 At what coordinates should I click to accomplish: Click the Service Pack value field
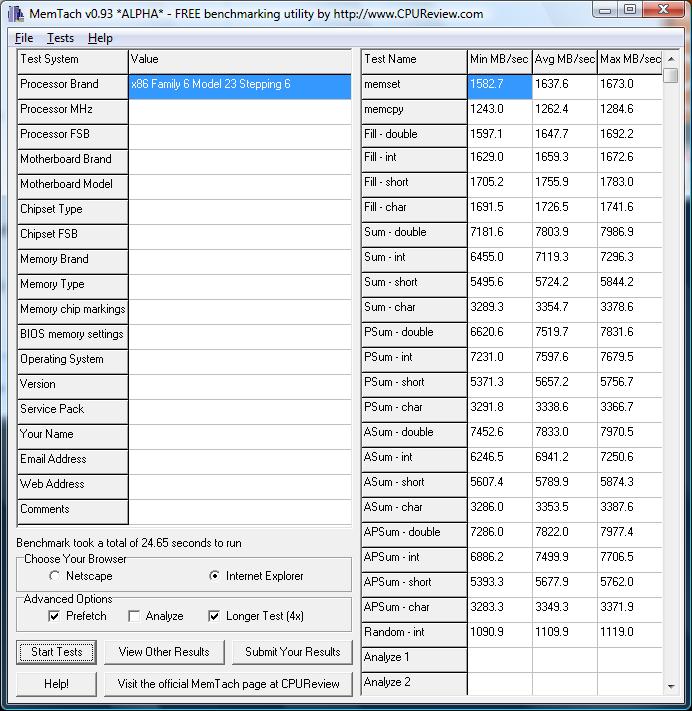(x=240, y=411)
